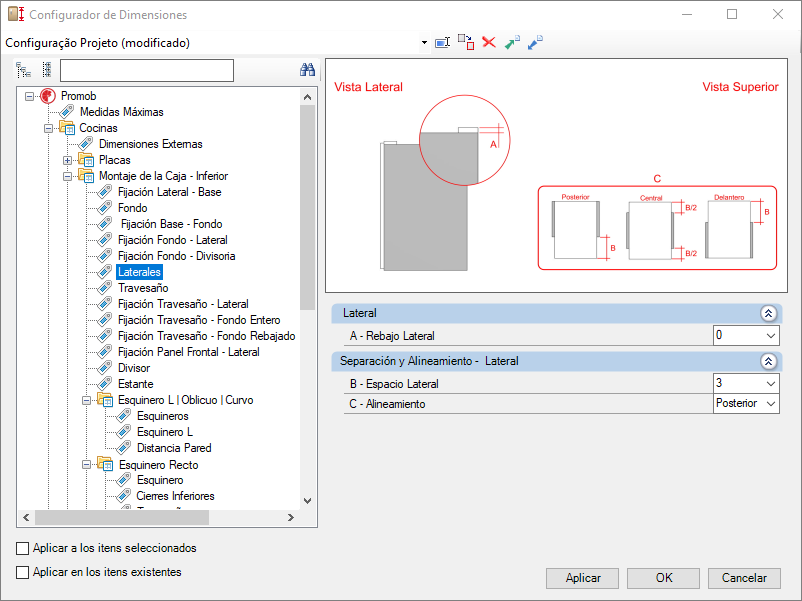Click the red X delete configuration icon
Screen dimensions: 802x601
click(x=489, y=42)
